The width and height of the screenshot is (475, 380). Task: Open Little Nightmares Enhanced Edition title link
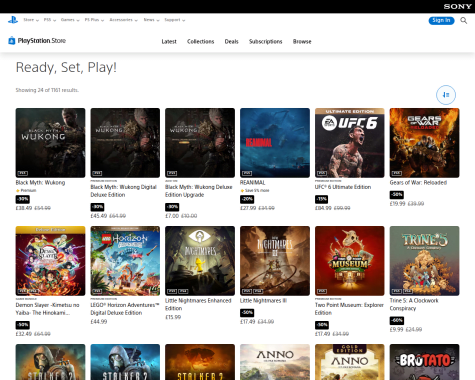click(198, 304)
